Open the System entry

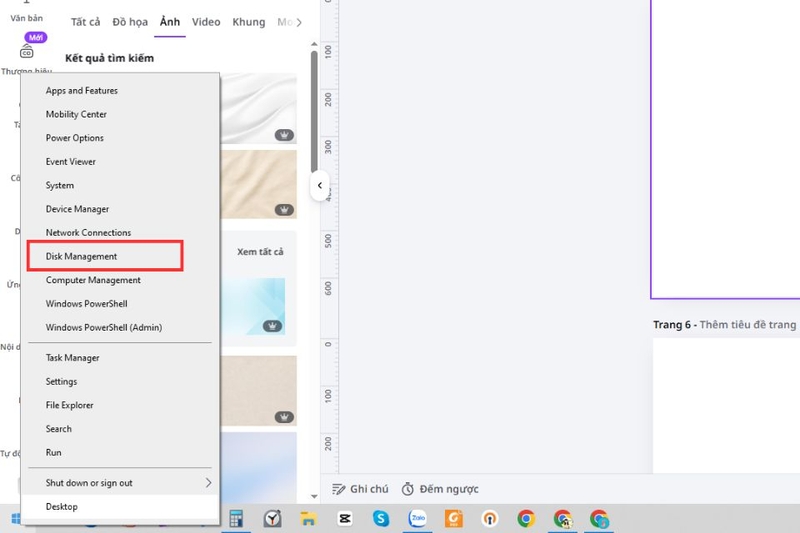pyautogui.click(x=60, y=185)
